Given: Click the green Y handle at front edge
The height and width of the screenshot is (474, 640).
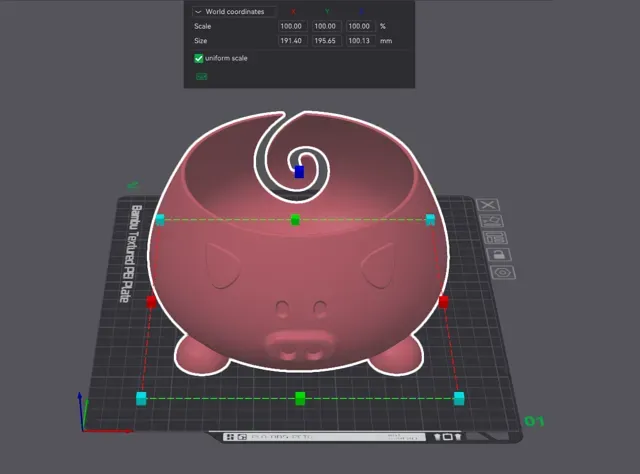Looking at the screenshot, I should pos(300,398).
